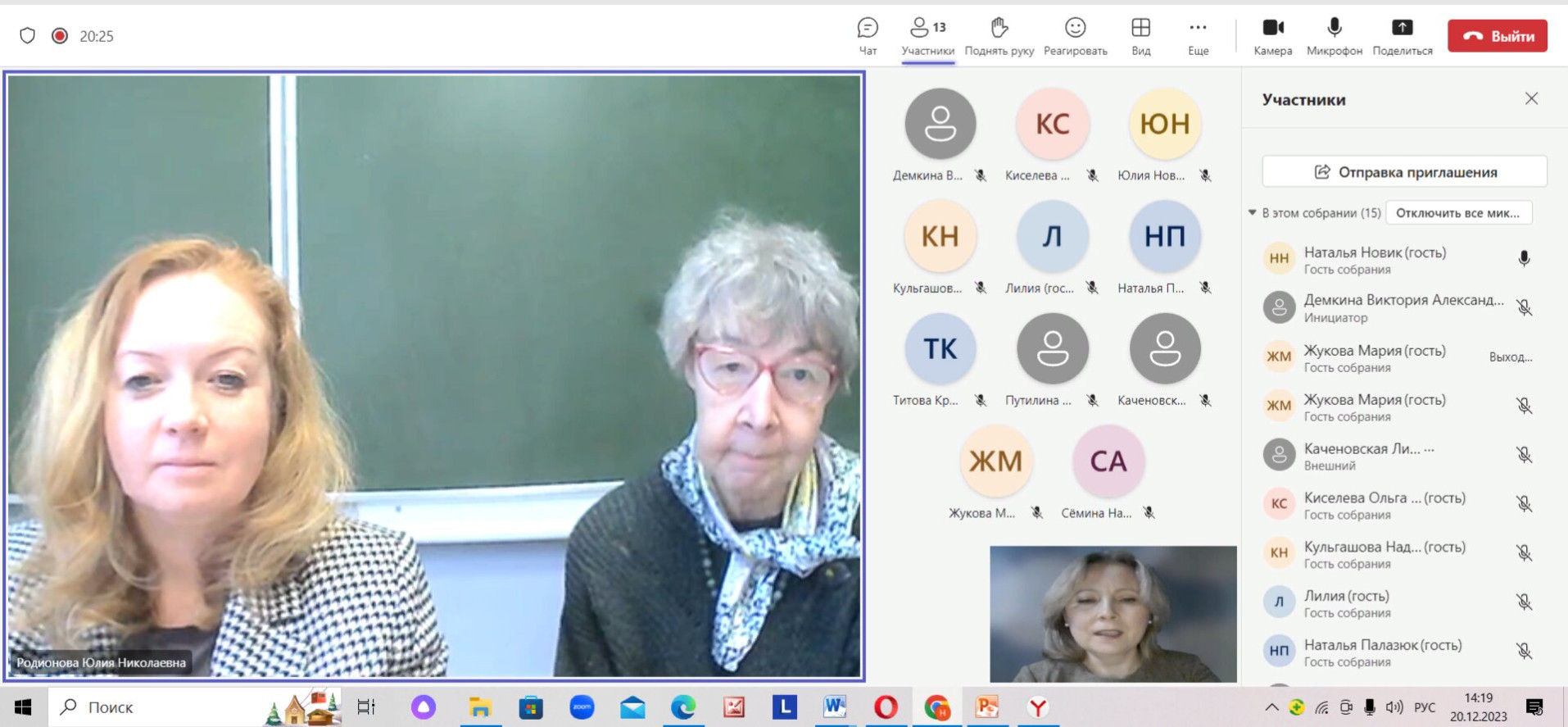Share screen with the Share icon
Viewport: 1568px width, 727px height.
[1402, 36]
